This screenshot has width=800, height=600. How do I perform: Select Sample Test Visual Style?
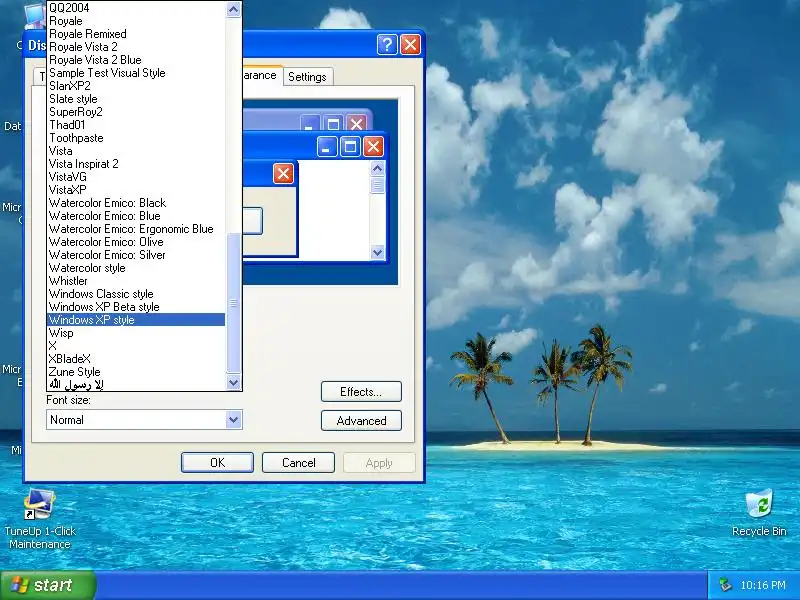pos(136,73)
